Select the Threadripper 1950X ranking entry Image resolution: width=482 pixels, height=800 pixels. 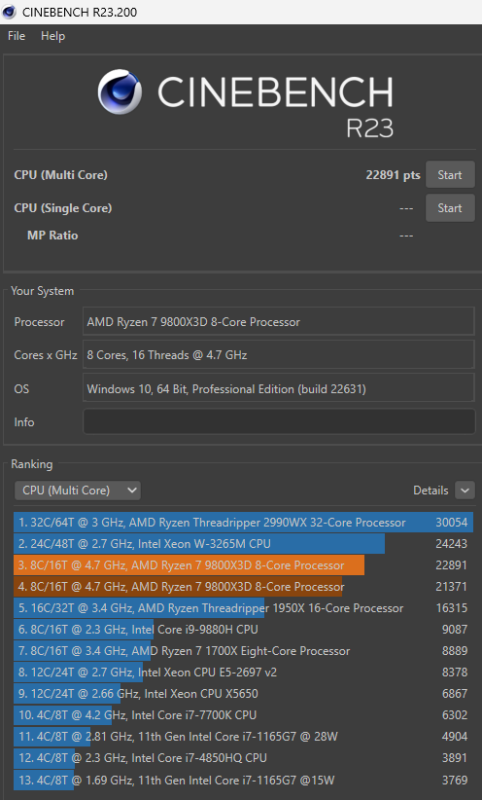click(243, 608)
